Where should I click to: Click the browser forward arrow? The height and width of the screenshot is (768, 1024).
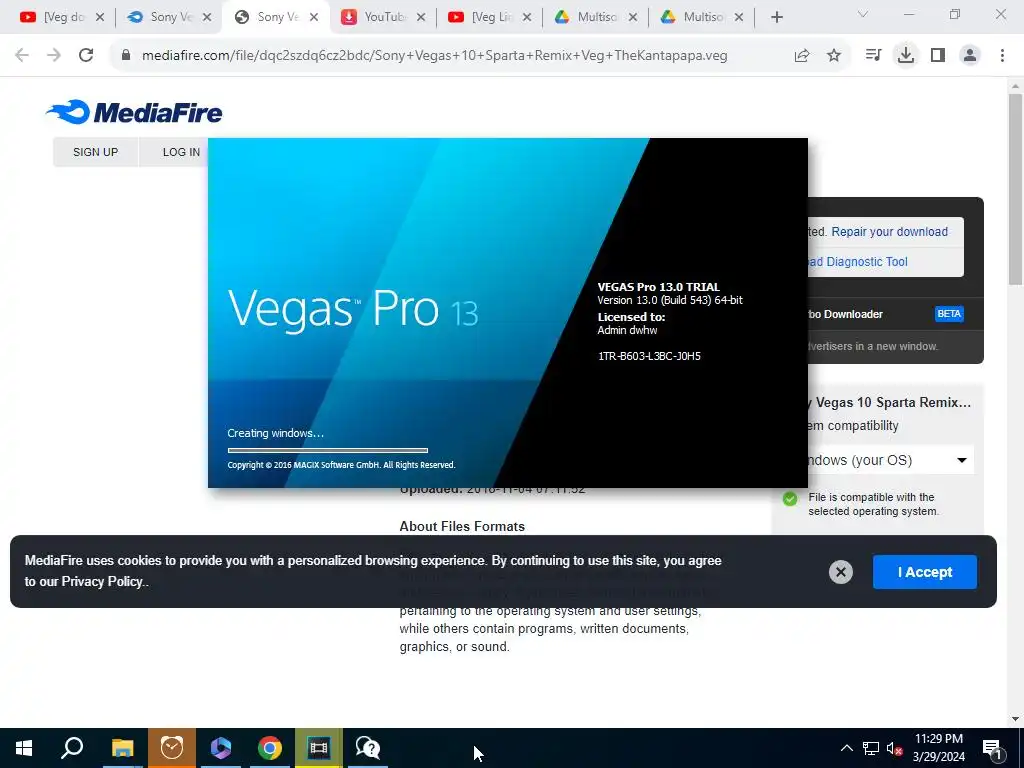coord(54,56)
